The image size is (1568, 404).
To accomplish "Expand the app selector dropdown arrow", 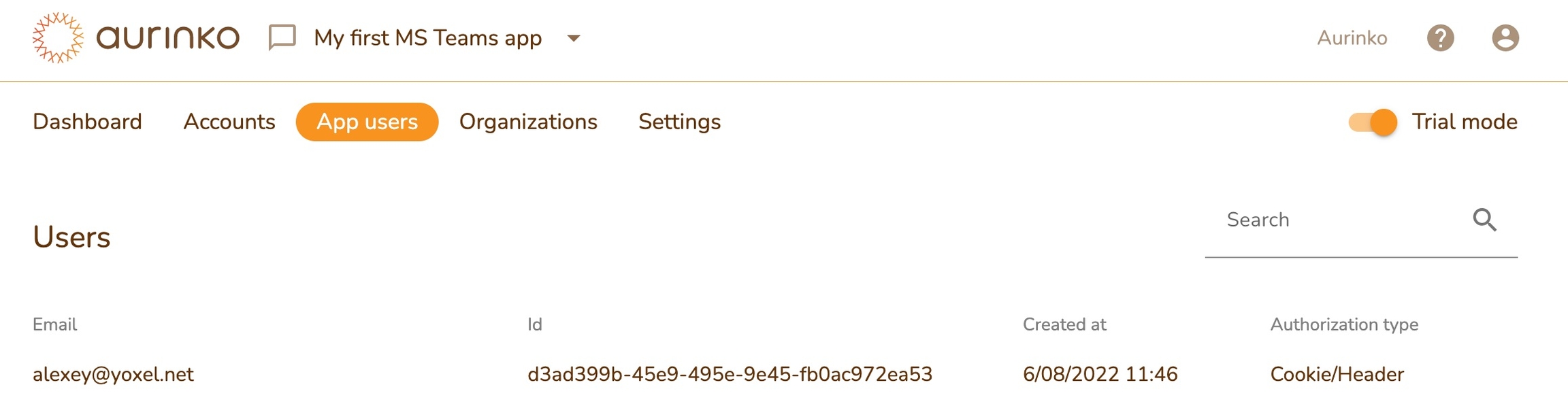I will pos(574,38).
